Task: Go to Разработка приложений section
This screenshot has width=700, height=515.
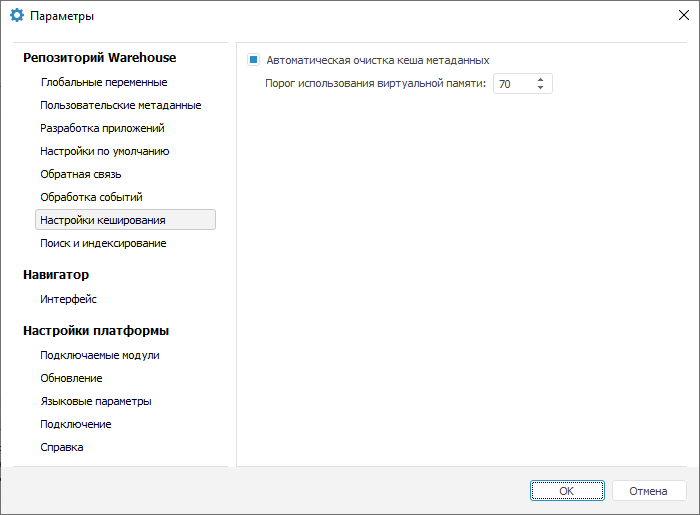Action: tap(102, 128)
